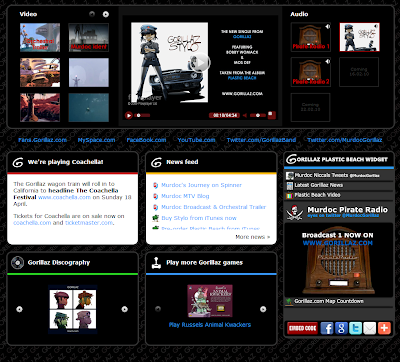Open Murdoc's Journey on Spinner news item
The width and height of the screenshot is (400, 362).
point(201,185)
